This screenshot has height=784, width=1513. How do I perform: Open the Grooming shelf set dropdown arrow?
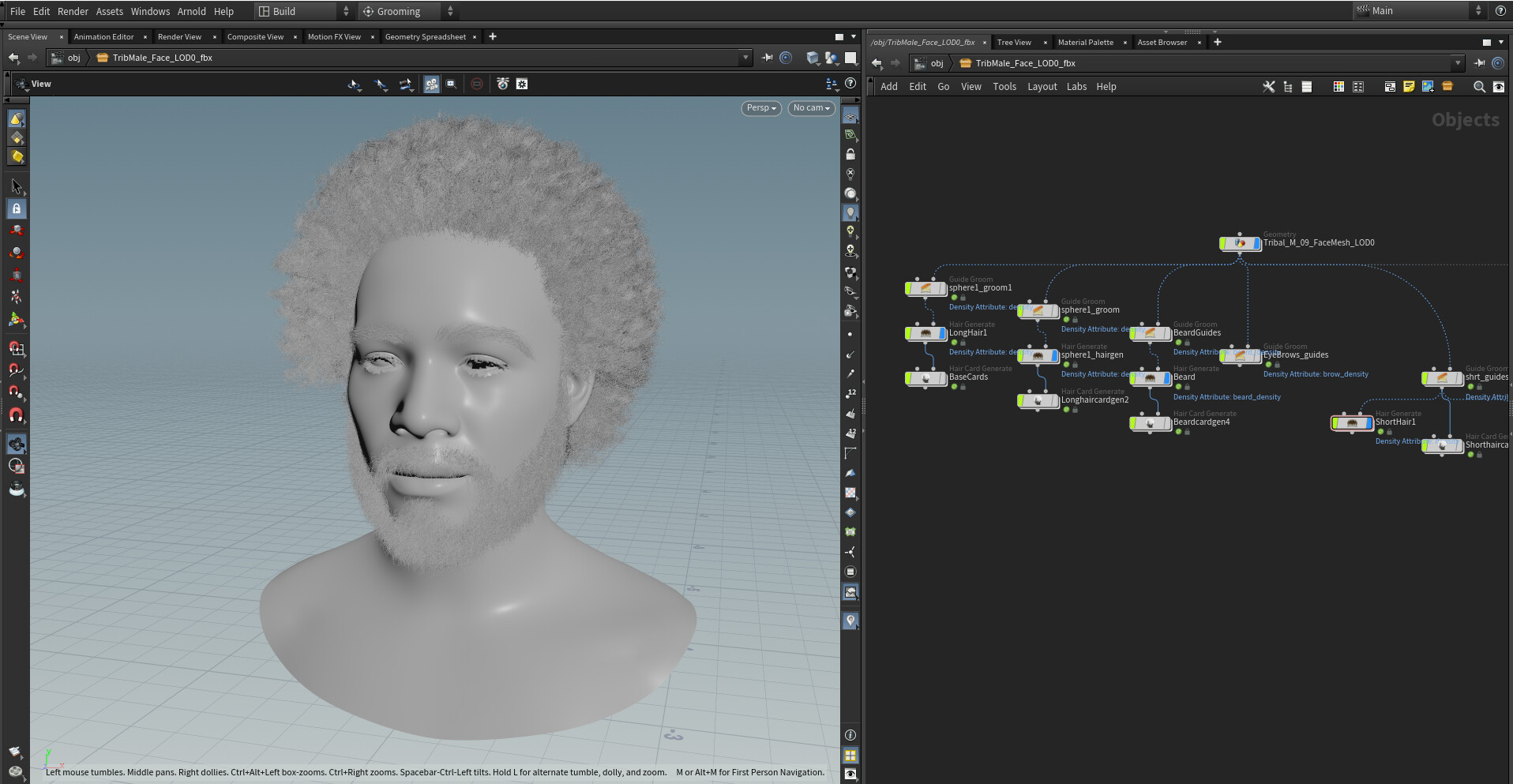coord(450,11)
